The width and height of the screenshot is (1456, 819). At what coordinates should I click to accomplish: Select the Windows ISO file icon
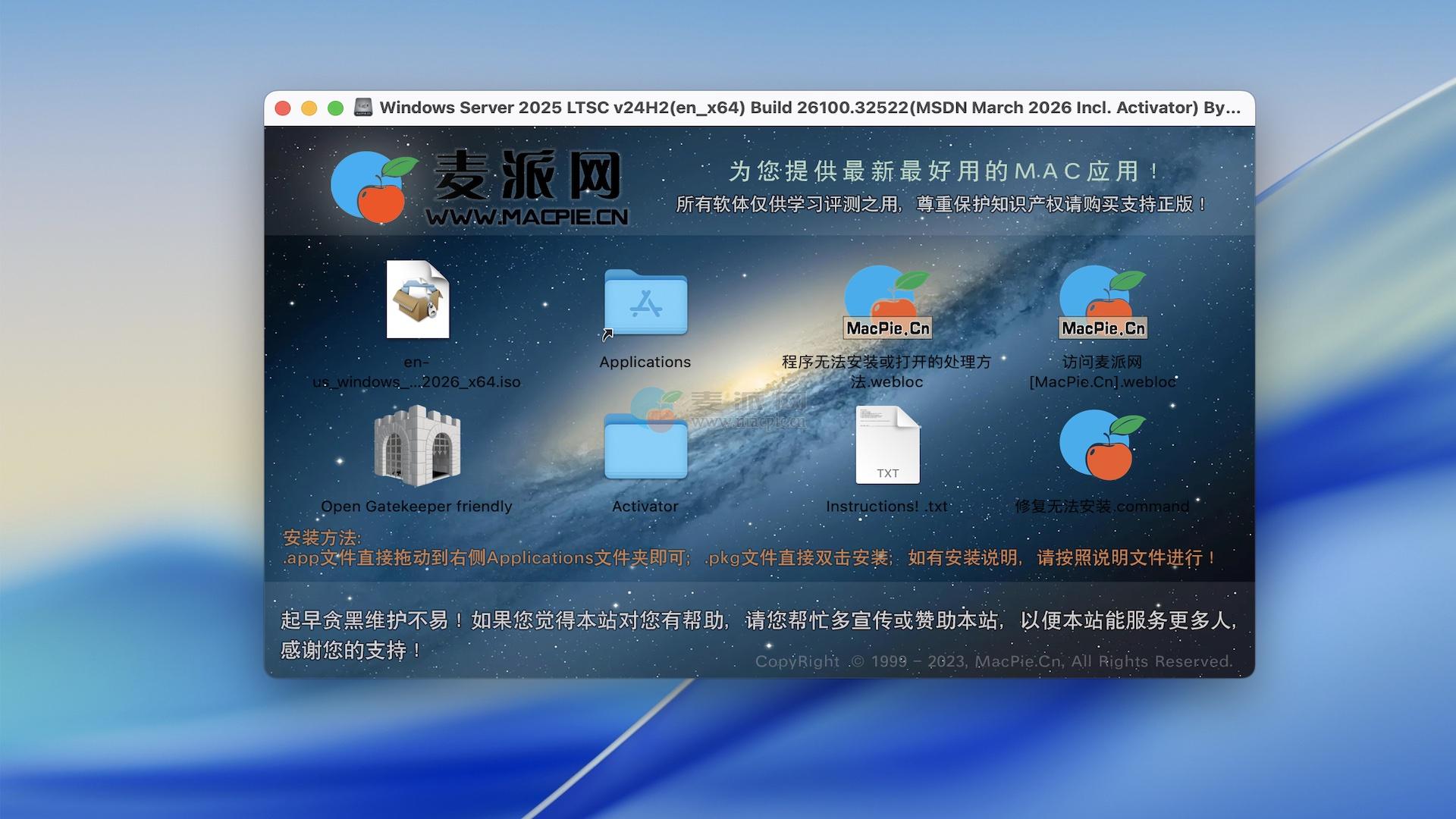pyautogui.click(x=417, y=300)
